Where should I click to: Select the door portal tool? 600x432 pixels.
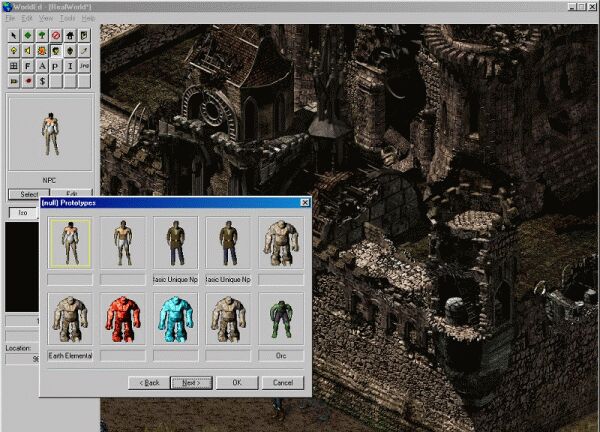coord(84,36)
